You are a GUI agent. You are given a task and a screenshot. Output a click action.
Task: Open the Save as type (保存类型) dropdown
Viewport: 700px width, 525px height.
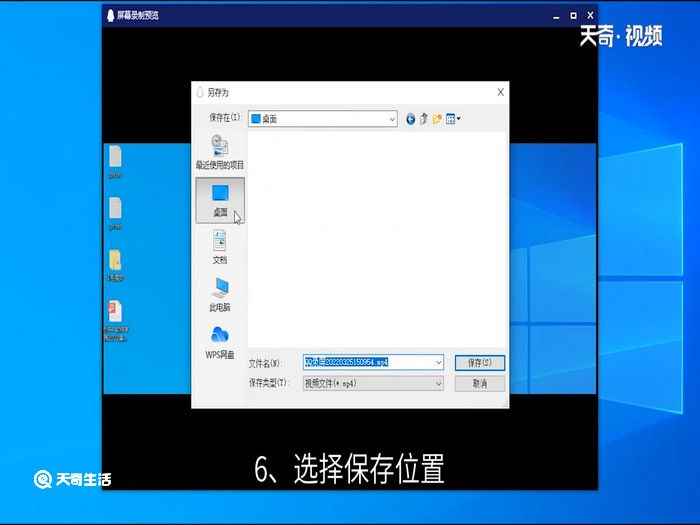(x=373, y=383)
